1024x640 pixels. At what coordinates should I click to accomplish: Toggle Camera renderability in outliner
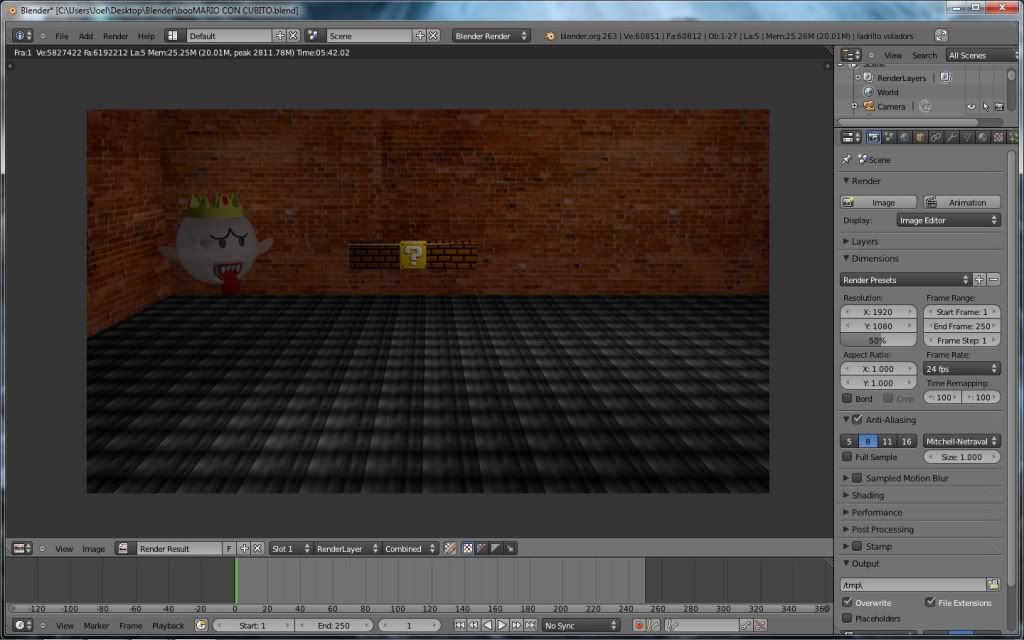[999, 106]
